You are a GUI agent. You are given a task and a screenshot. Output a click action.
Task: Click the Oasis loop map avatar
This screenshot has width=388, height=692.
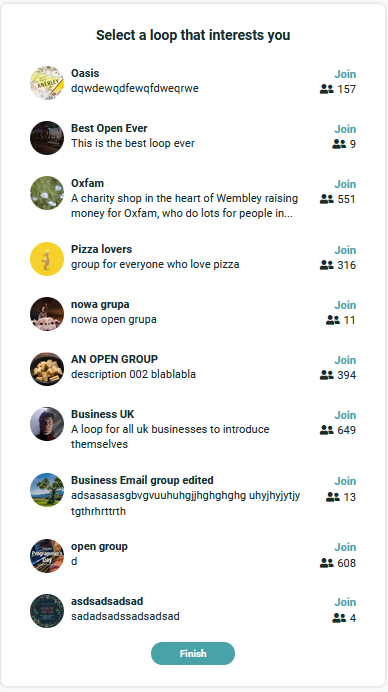tap(47, 83)
